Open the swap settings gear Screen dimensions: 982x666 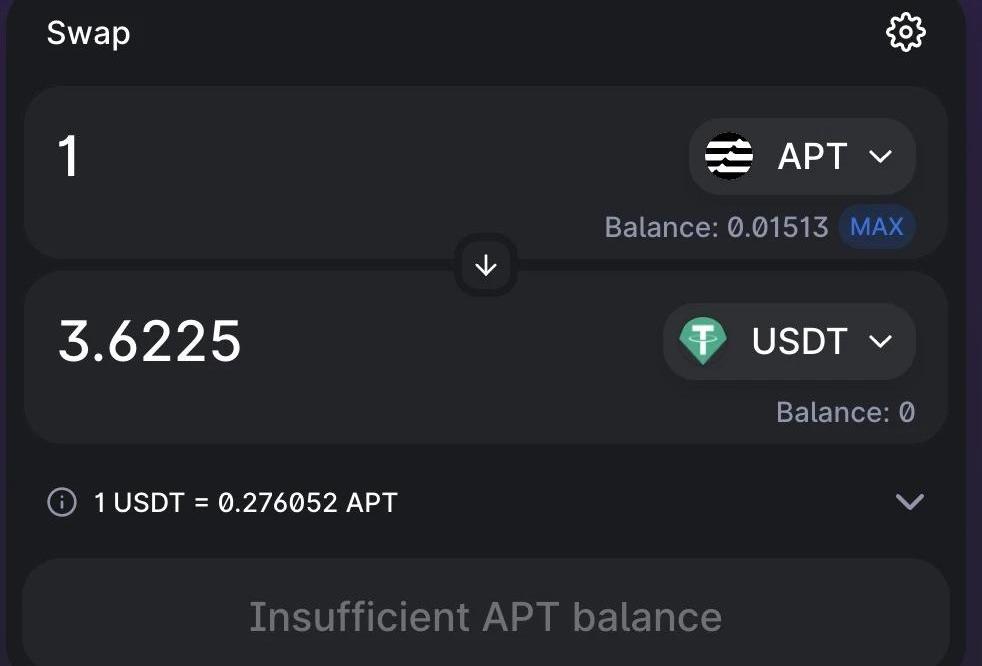click(x=906, y=33)
